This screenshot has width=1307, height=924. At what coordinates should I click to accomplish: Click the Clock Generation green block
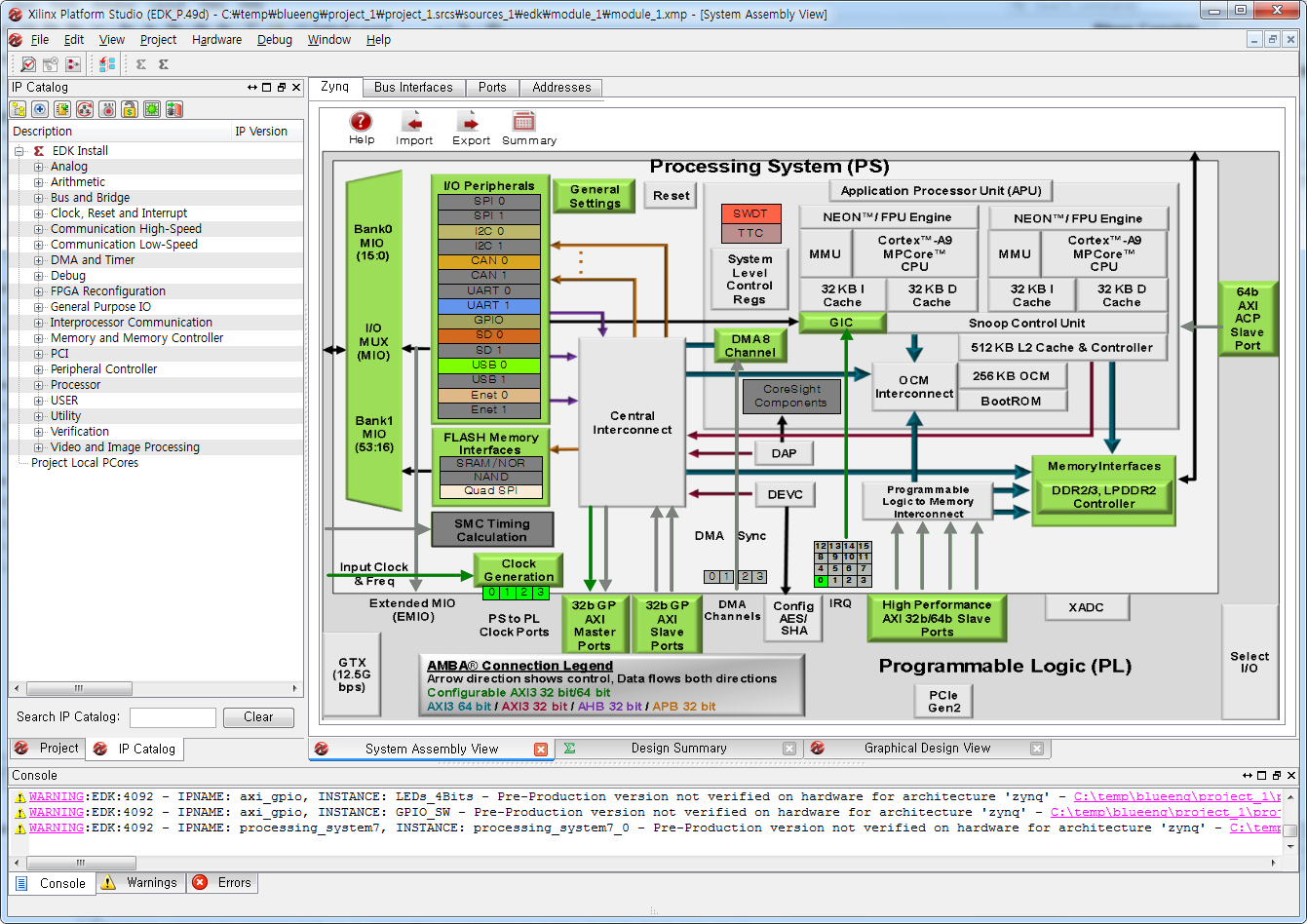click(519, 570)
